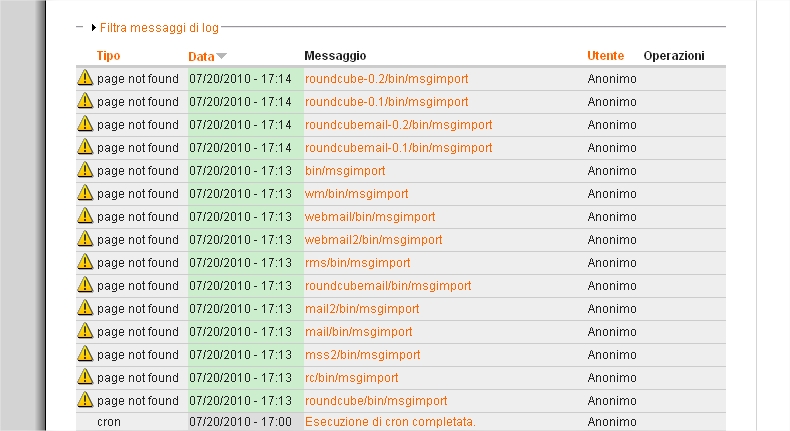This screenshot has height=431, width=790.
Task: Click warning icon beside roundcube-0.2/bin/msgimport row
Action: 85,78
